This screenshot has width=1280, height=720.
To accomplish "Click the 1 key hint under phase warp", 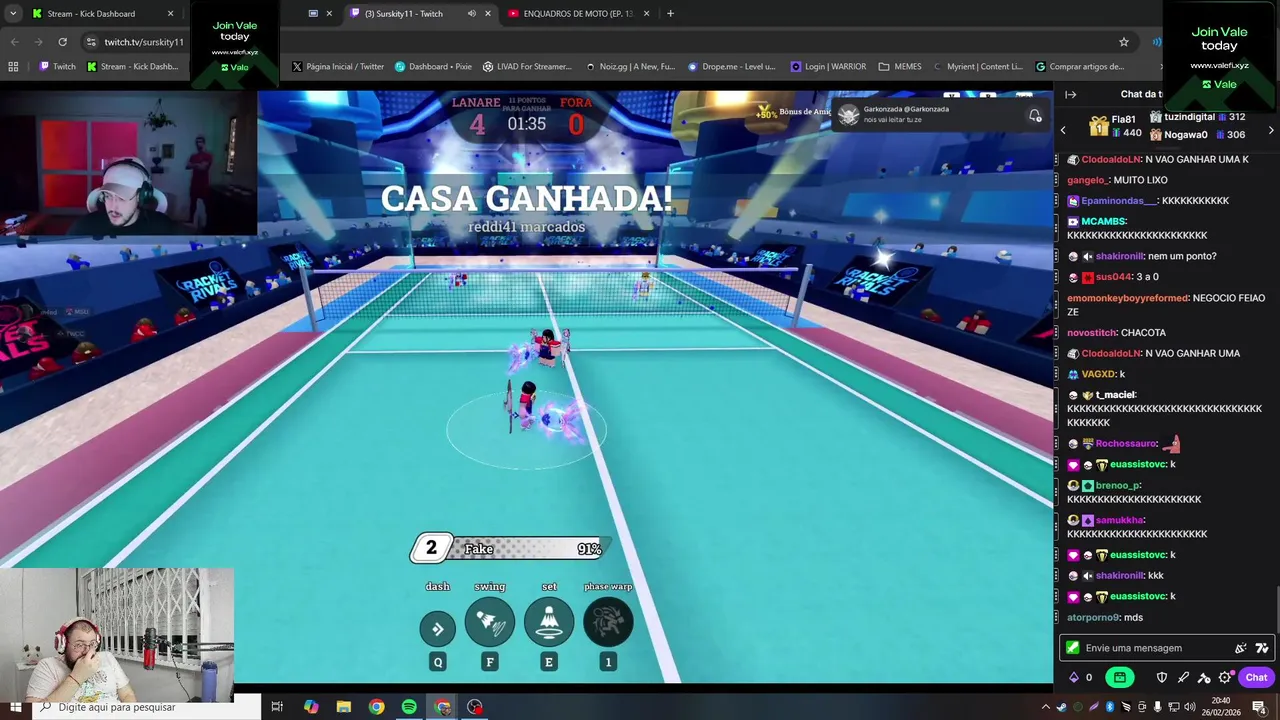I will (x=608, y=662).
